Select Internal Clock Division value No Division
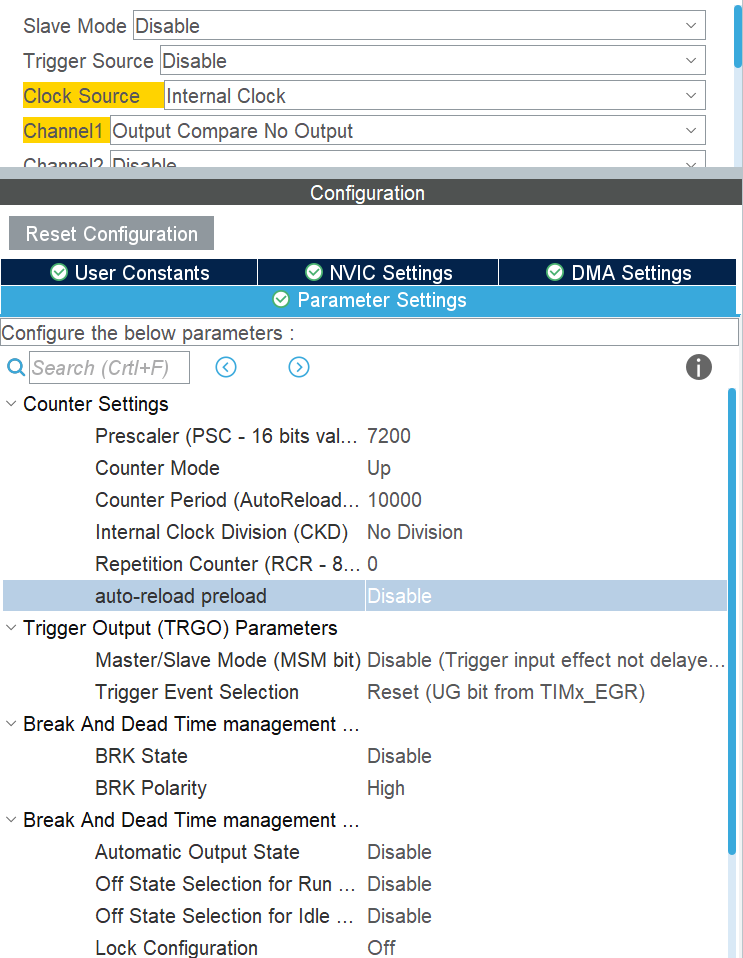The height and width of the screenshot is (958, 743). (414, 532)
